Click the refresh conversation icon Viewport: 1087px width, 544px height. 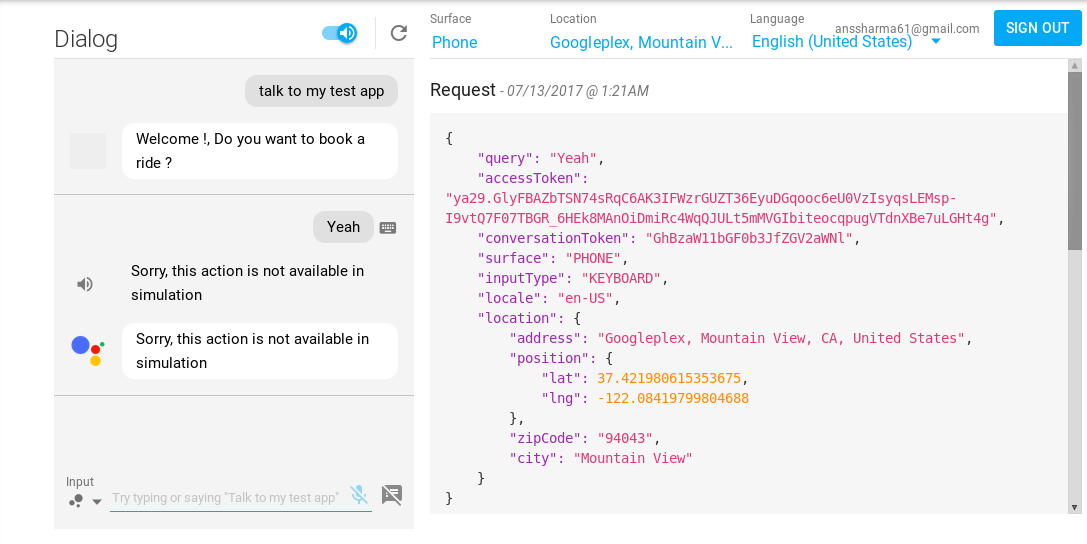click(x=399, y=34)
